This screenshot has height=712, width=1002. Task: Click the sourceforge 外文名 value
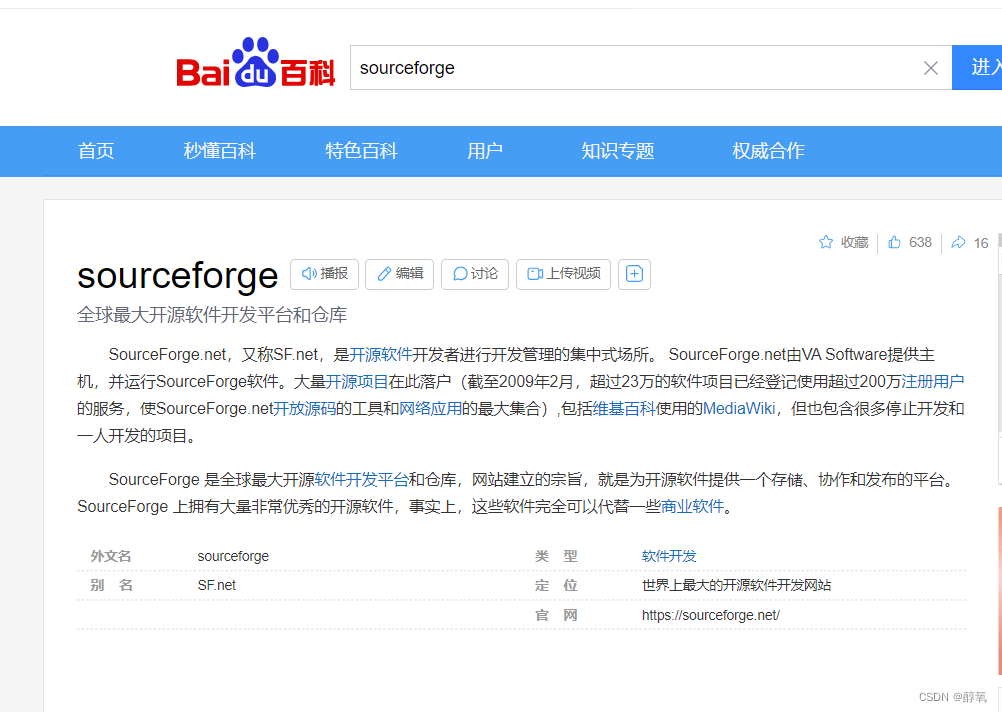pyautogui.click(x=233, y=556)
